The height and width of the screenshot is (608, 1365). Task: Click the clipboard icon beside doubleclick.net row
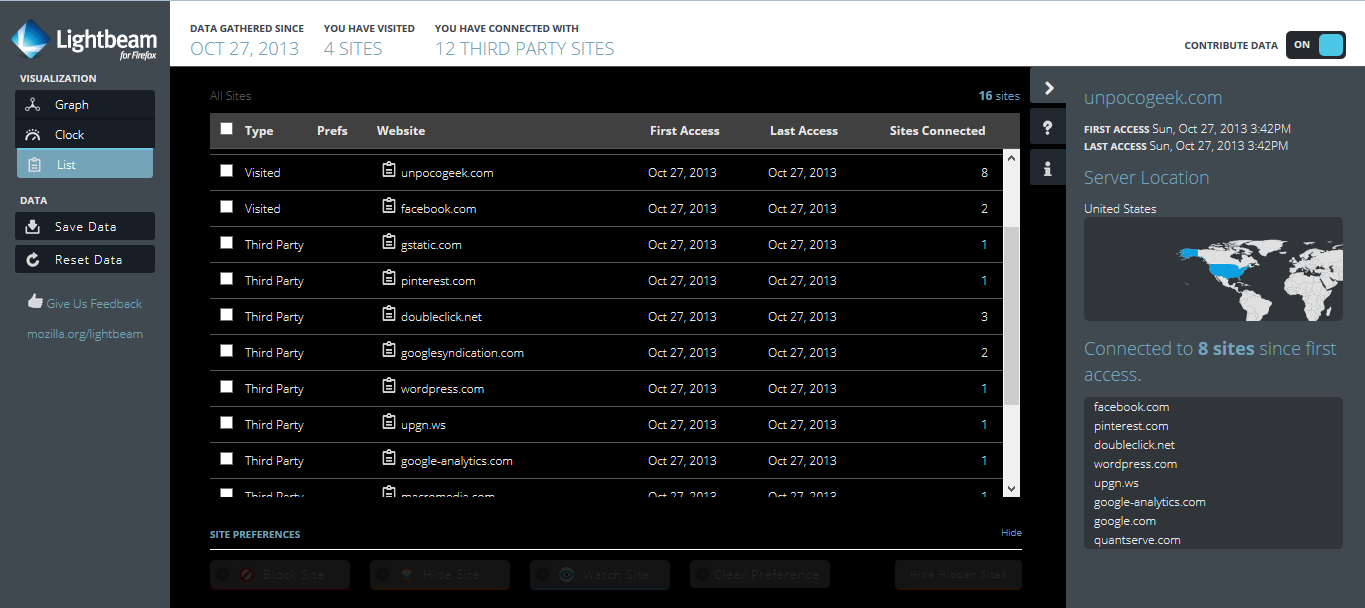[389, 315]
